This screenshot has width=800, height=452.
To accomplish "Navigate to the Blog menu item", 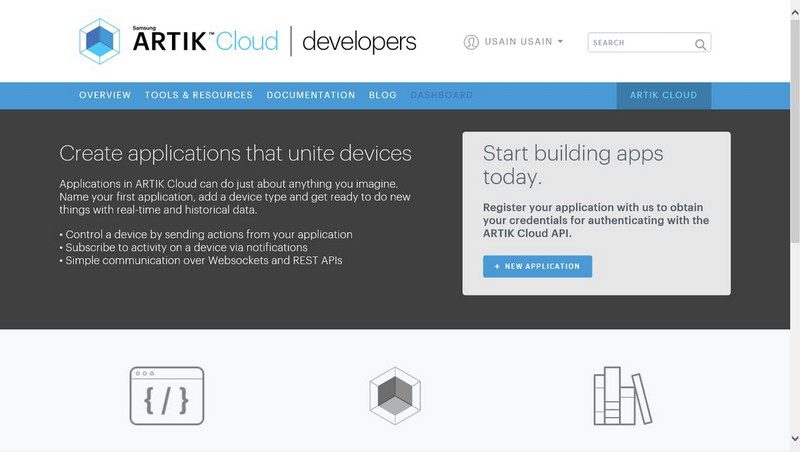I will pyautogui.click(x=383, y=95).
